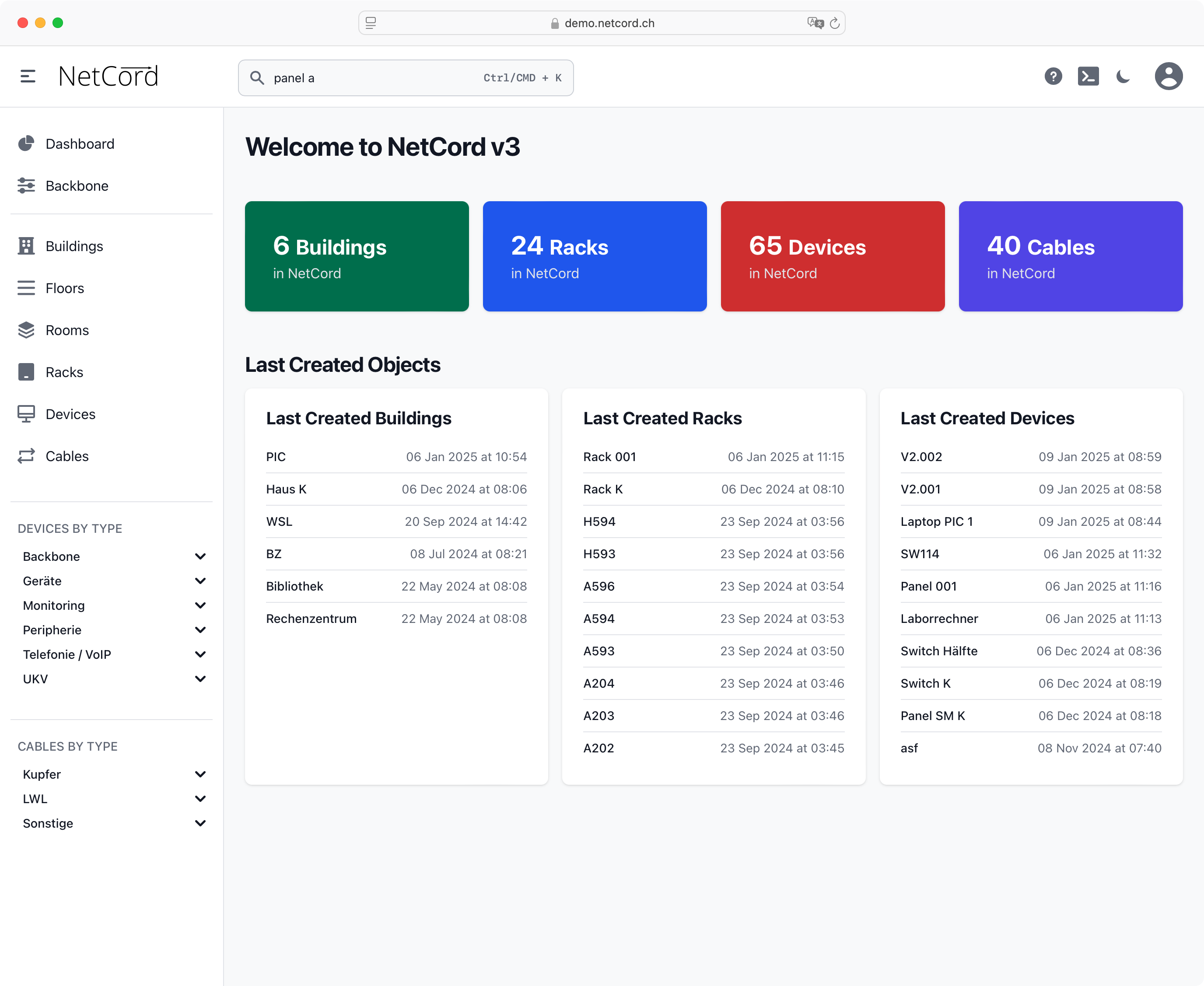1204x986 pixels.
Task: Click the site settings icon in address bar
Action: coord(371,23)
